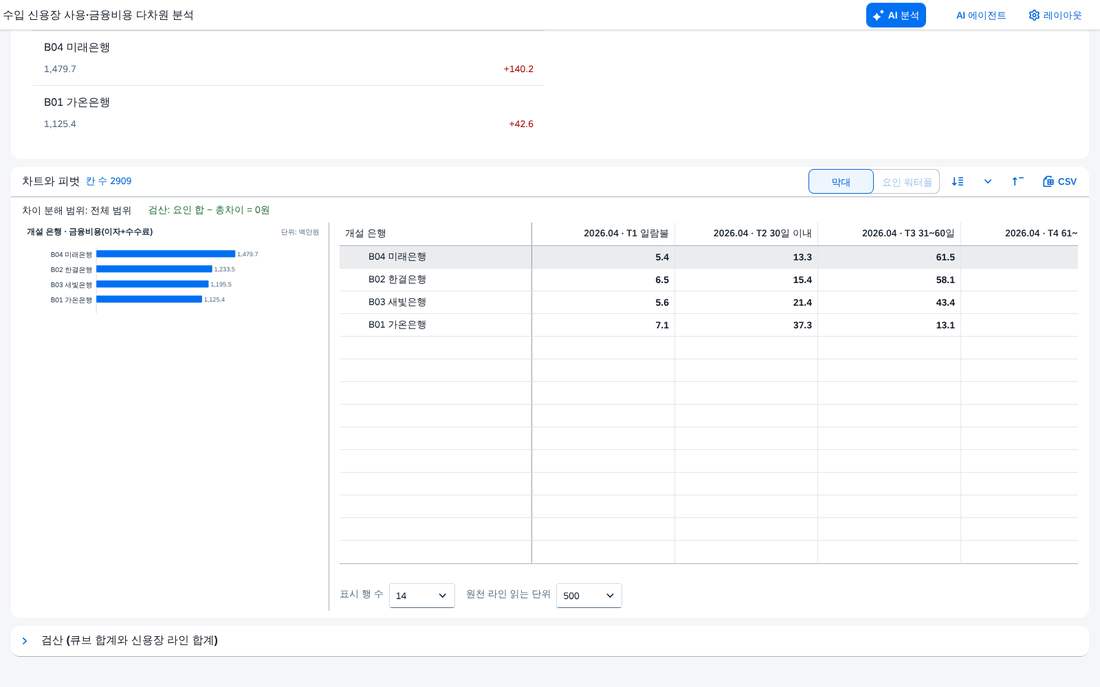Click the 6.5 cell for B02 한결은행
Viewport: 1100px width, 687px height.
point(603,279)
